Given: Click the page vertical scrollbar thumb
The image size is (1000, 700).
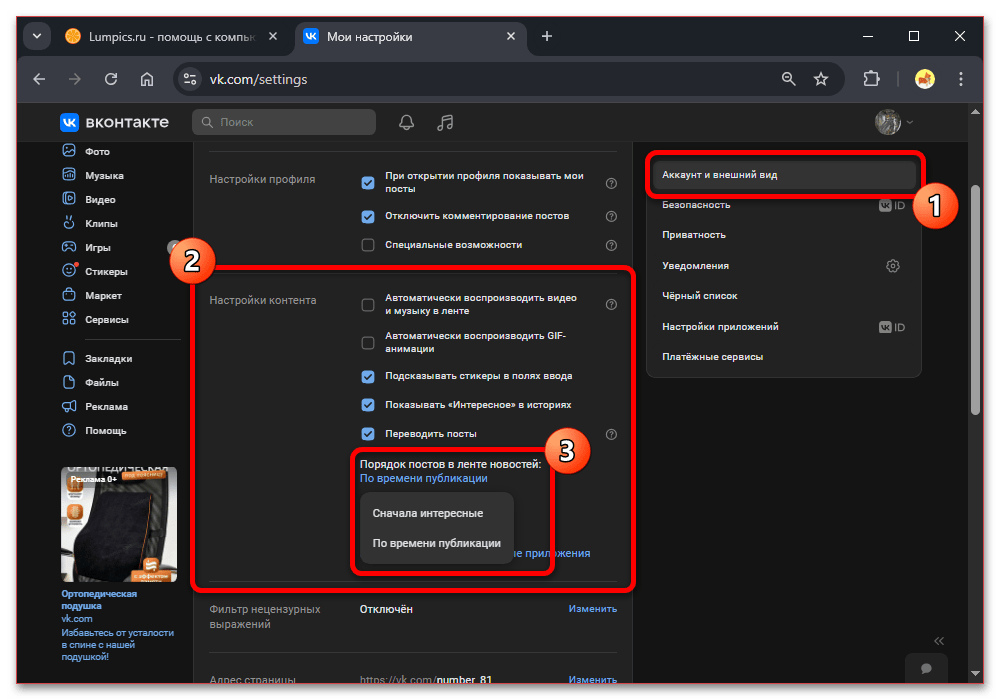Looking at the screenshot, I should pos(975,300).
